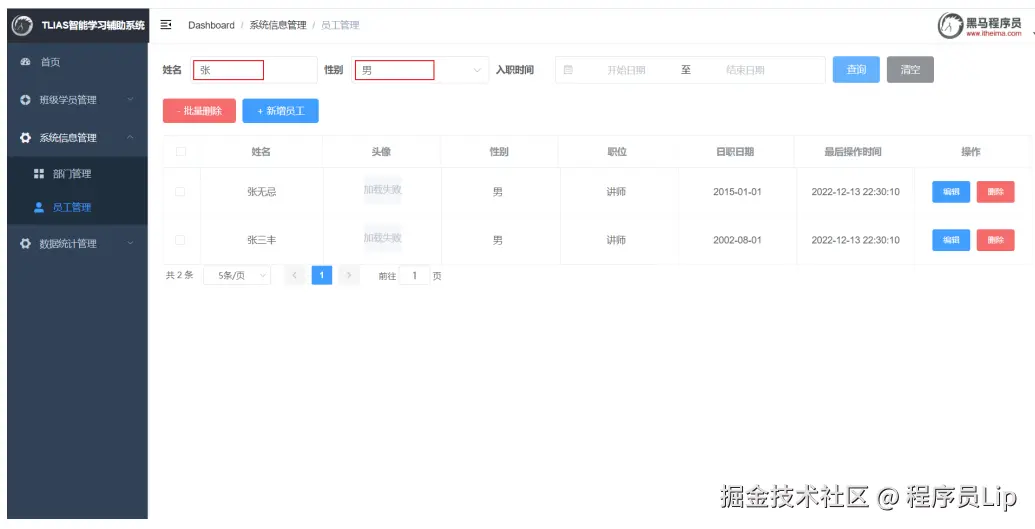
Task: Click the 前往 page number input
Action: tap(415, 275)
